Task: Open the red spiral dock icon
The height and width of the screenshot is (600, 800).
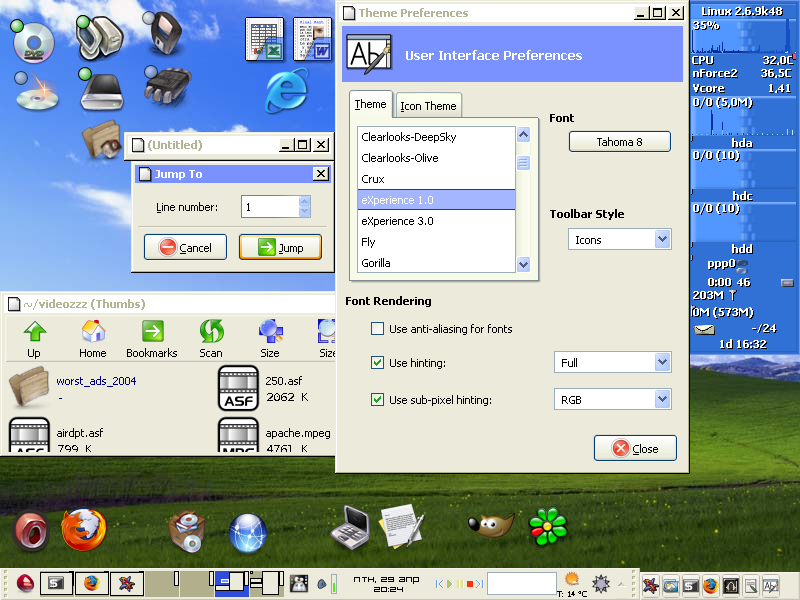Action: (31, 532)
